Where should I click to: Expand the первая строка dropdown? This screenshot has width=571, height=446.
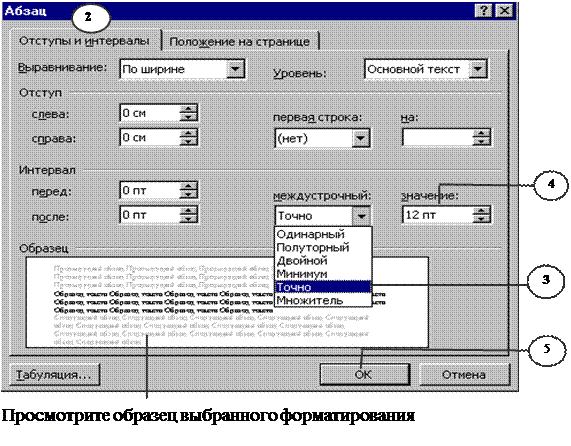(x=361, y=138)
